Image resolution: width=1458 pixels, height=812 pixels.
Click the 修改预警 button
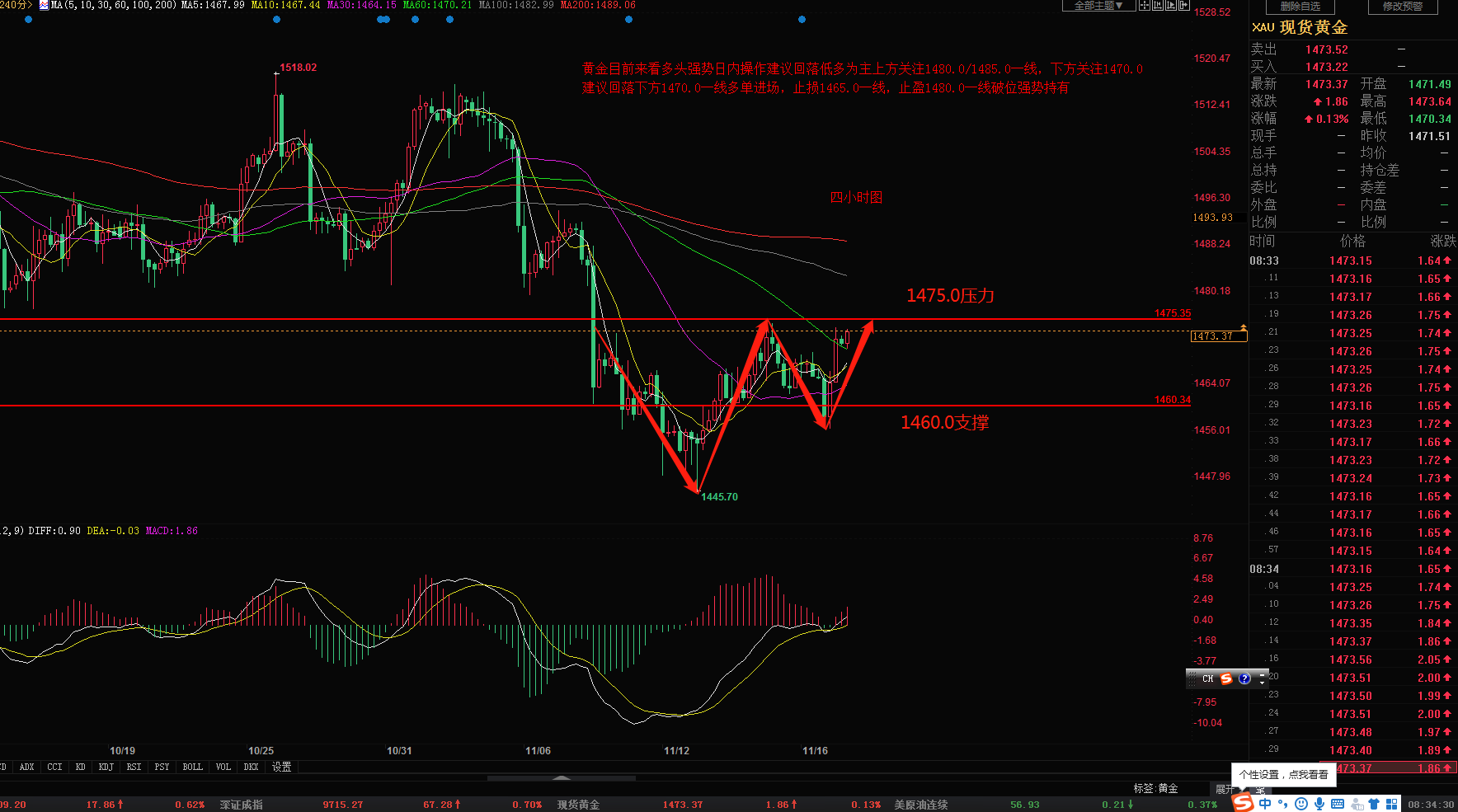(x=1403, y=6)
